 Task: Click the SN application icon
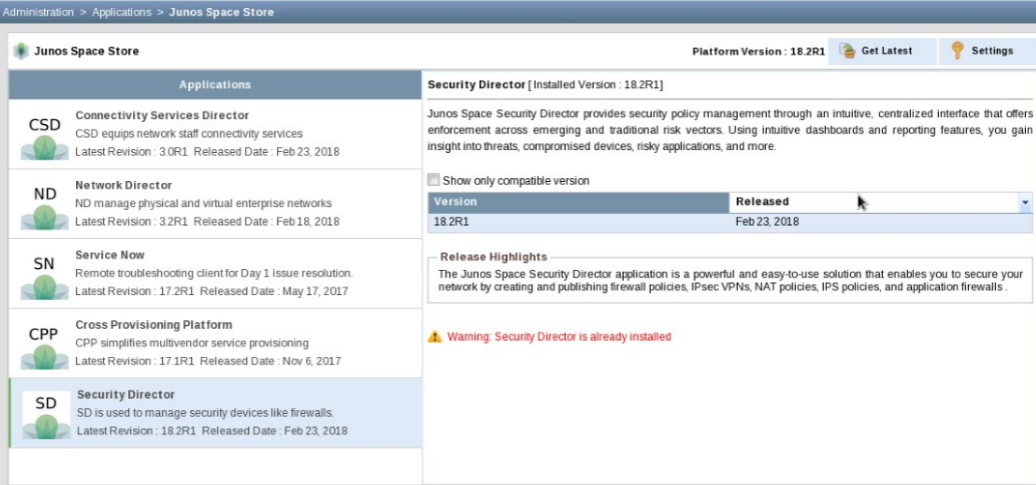(x=45, y=274)
